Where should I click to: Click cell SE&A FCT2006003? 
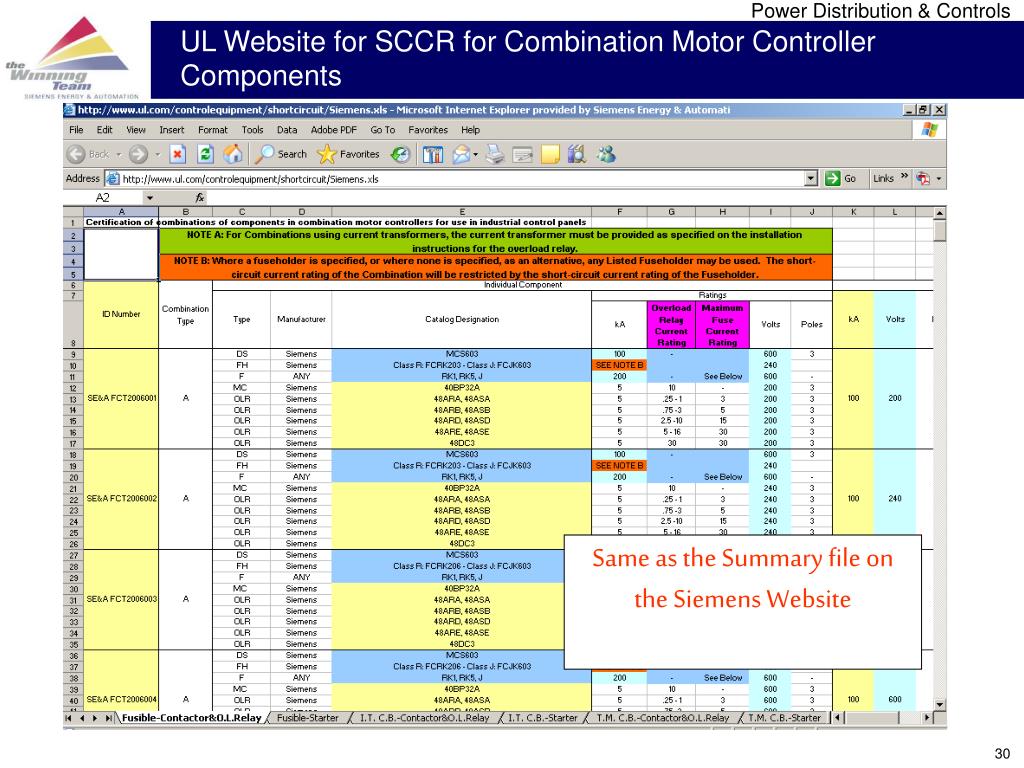121,599
